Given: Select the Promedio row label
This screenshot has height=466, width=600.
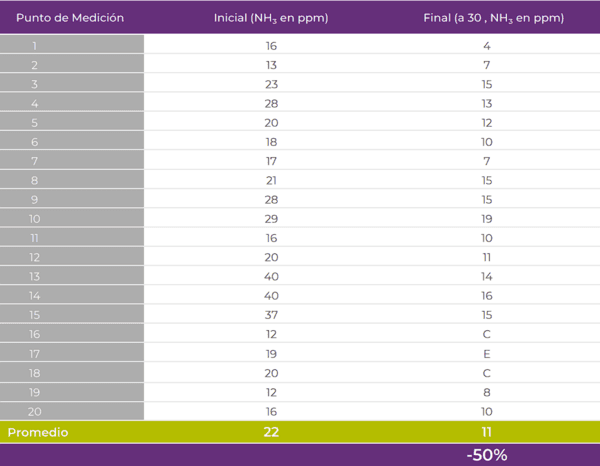Looking at the screenshot, I should (x=38, y=432).
